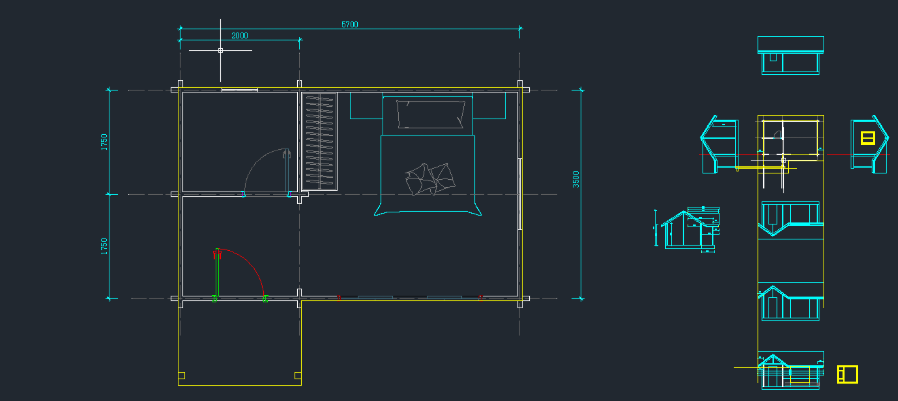Pick the lower 1750 dimension on the left
Viewport: 898px width, 401px height.
[x=105, y=246]
